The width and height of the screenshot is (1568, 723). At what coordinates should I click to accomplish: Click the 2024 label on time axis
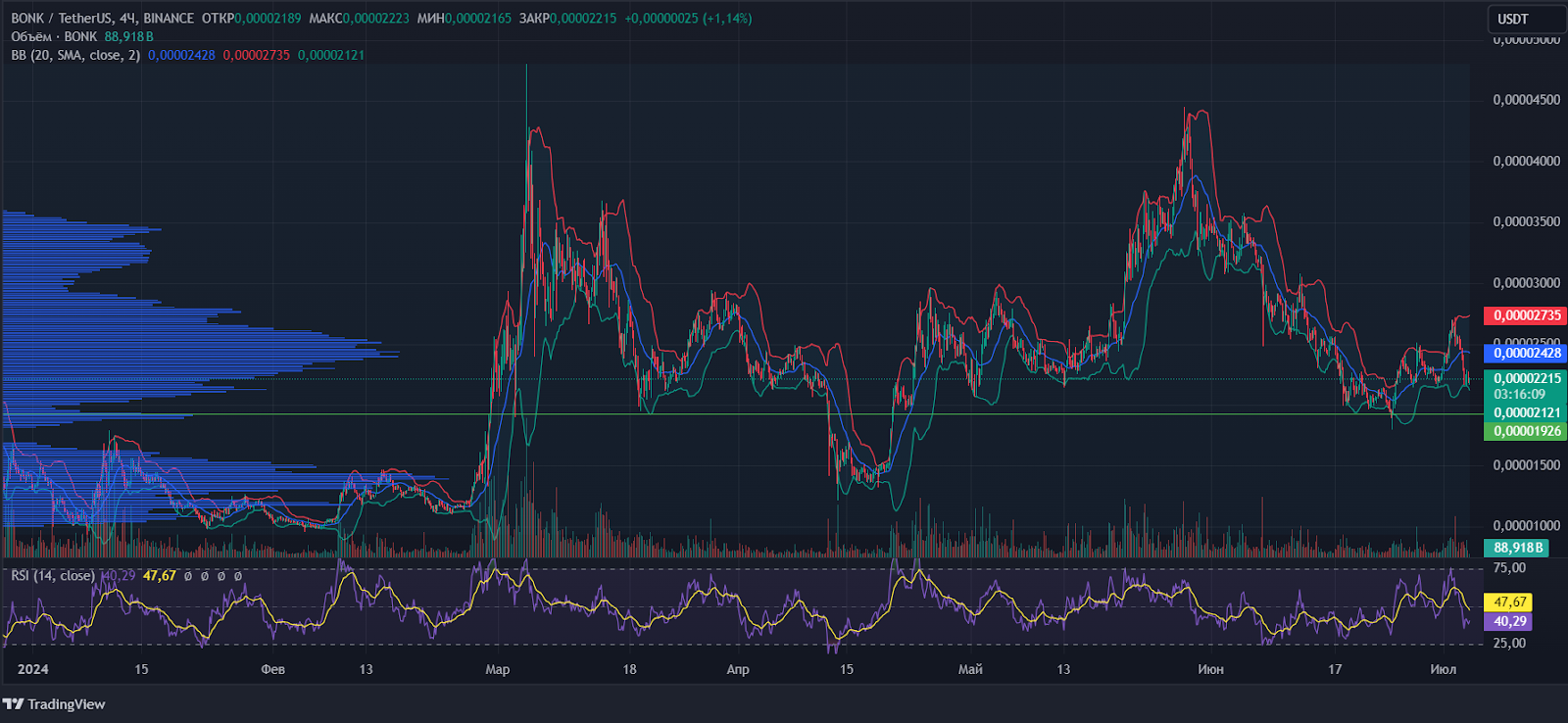click(32, 669)
